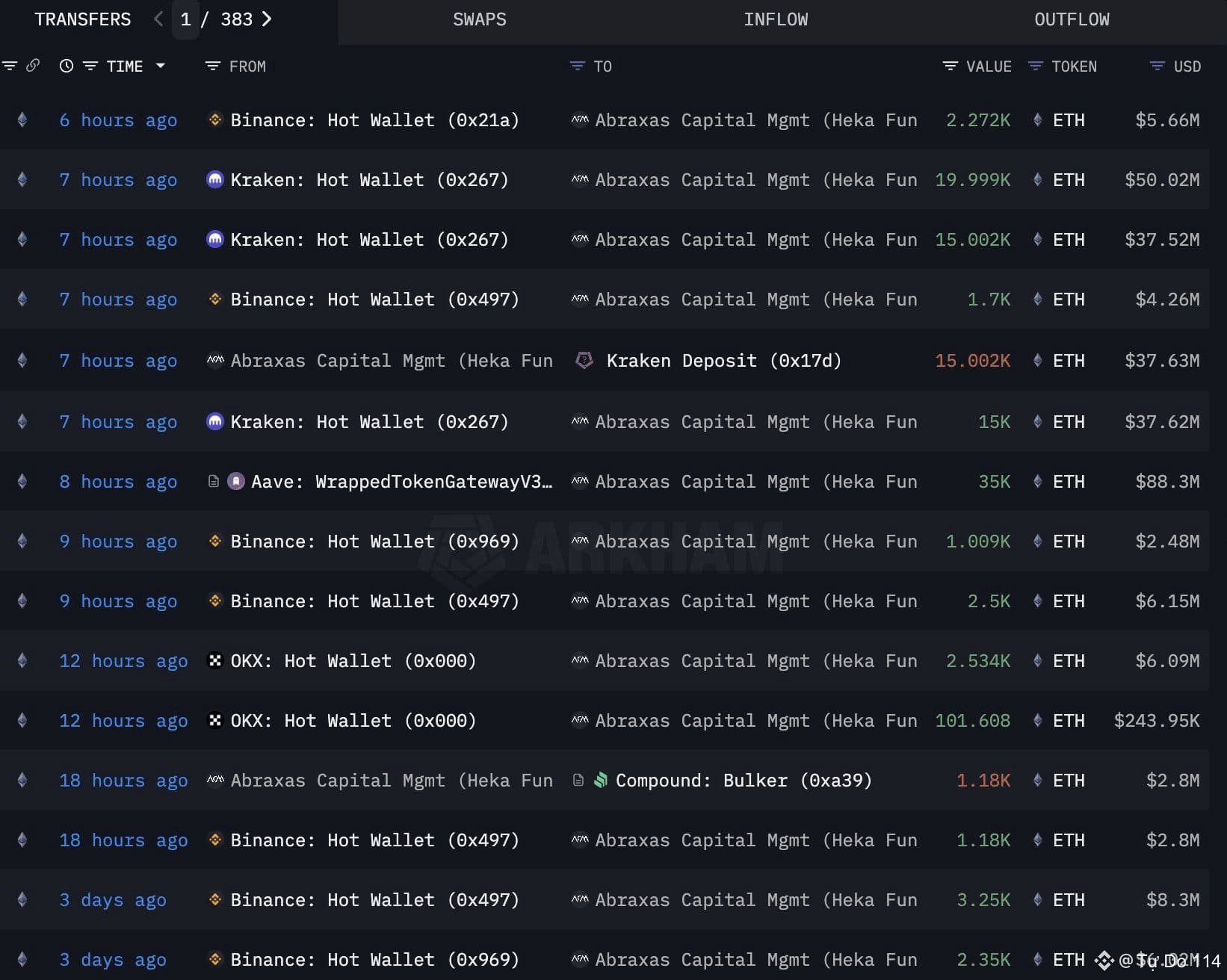This screenshot has height=980, width=1227.
Task: Switch to the OUTFLOW tab
Action: click(x=1072, y=20)
